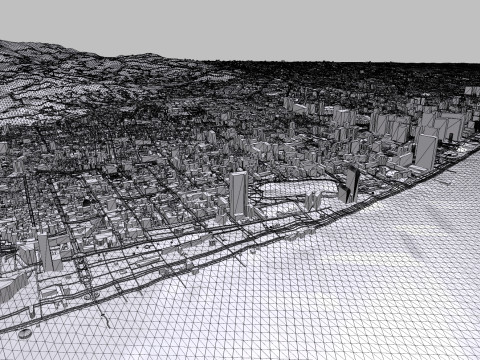Select the tall central skyscraper model
The height and width of the screenshot is (360, 480).
[238, 194]
